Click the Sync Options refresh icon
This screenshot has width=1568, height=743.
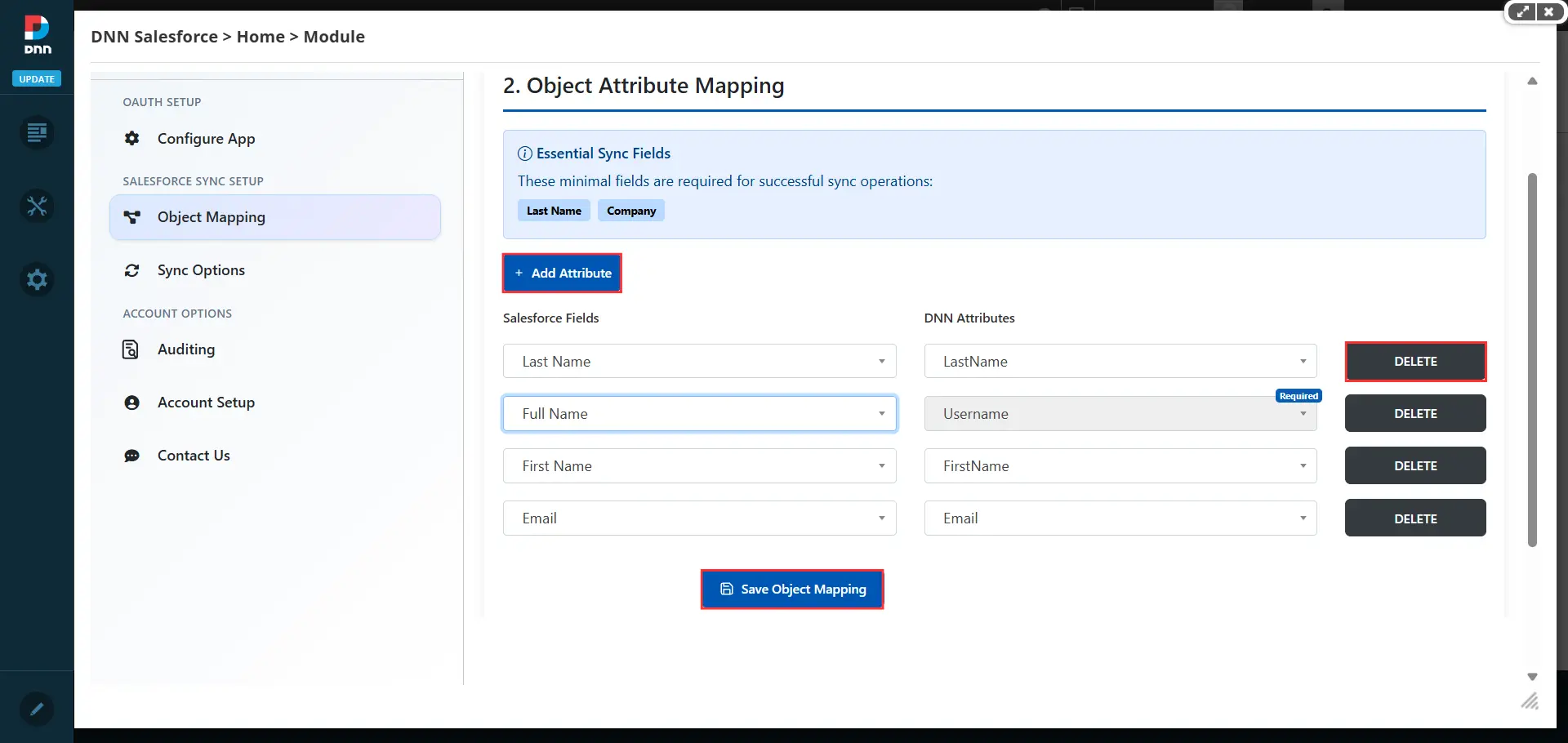[131, 270]
